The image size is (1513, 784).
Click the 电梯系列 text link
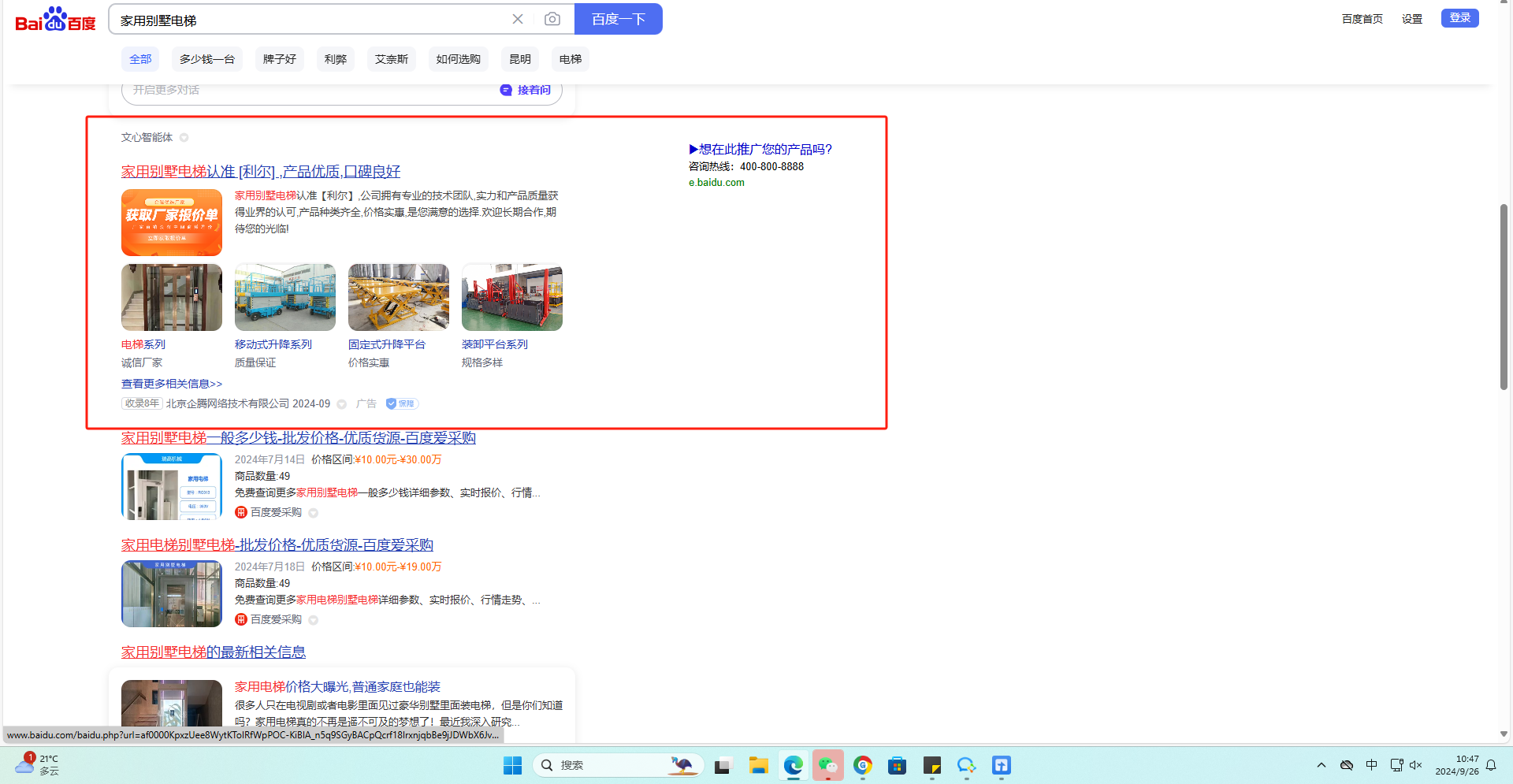pyautogui.click(x=143, y=344)
